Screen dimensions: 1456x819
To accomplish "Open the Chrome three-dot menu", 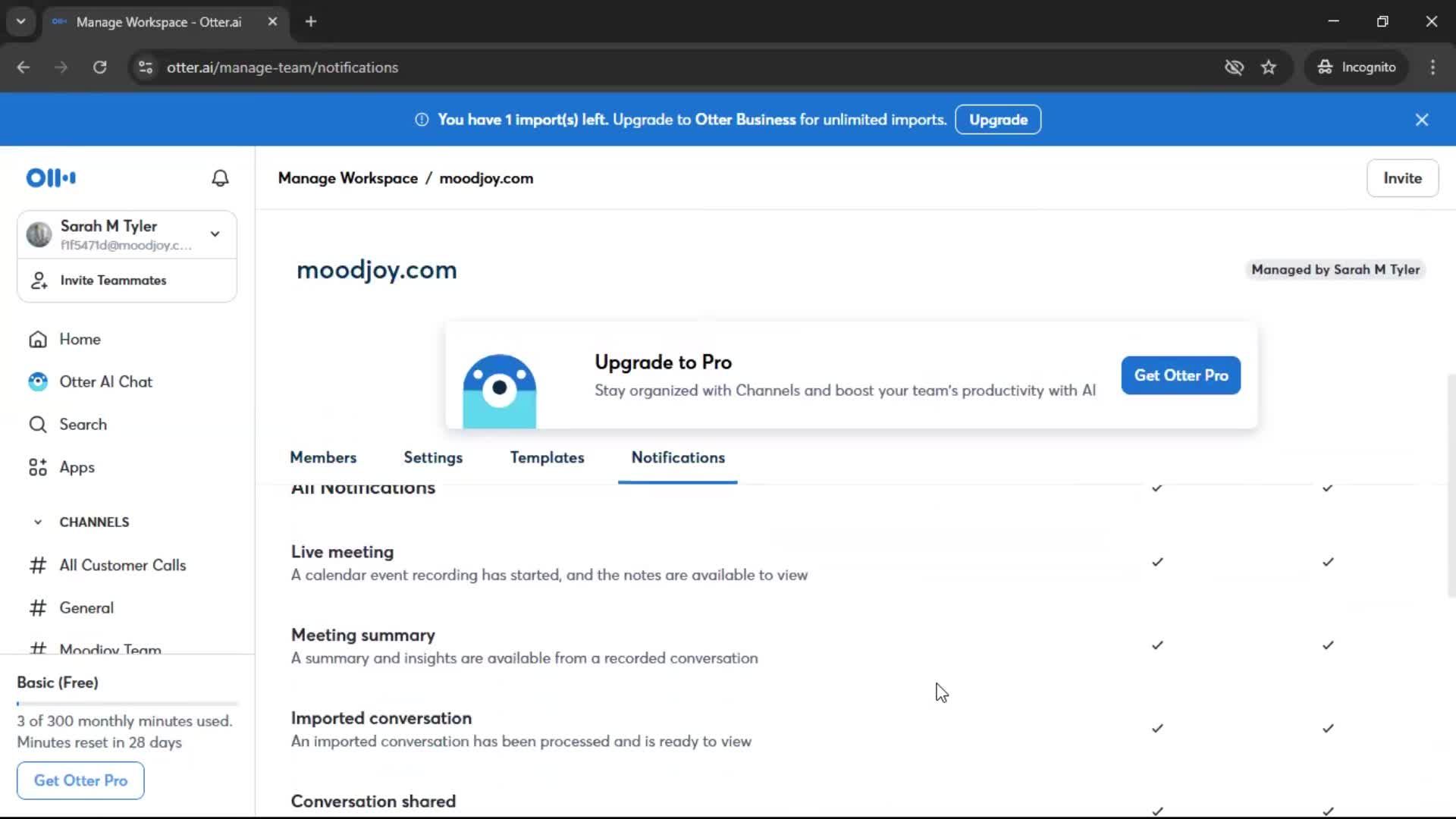I will click(x=1432, y=67).
